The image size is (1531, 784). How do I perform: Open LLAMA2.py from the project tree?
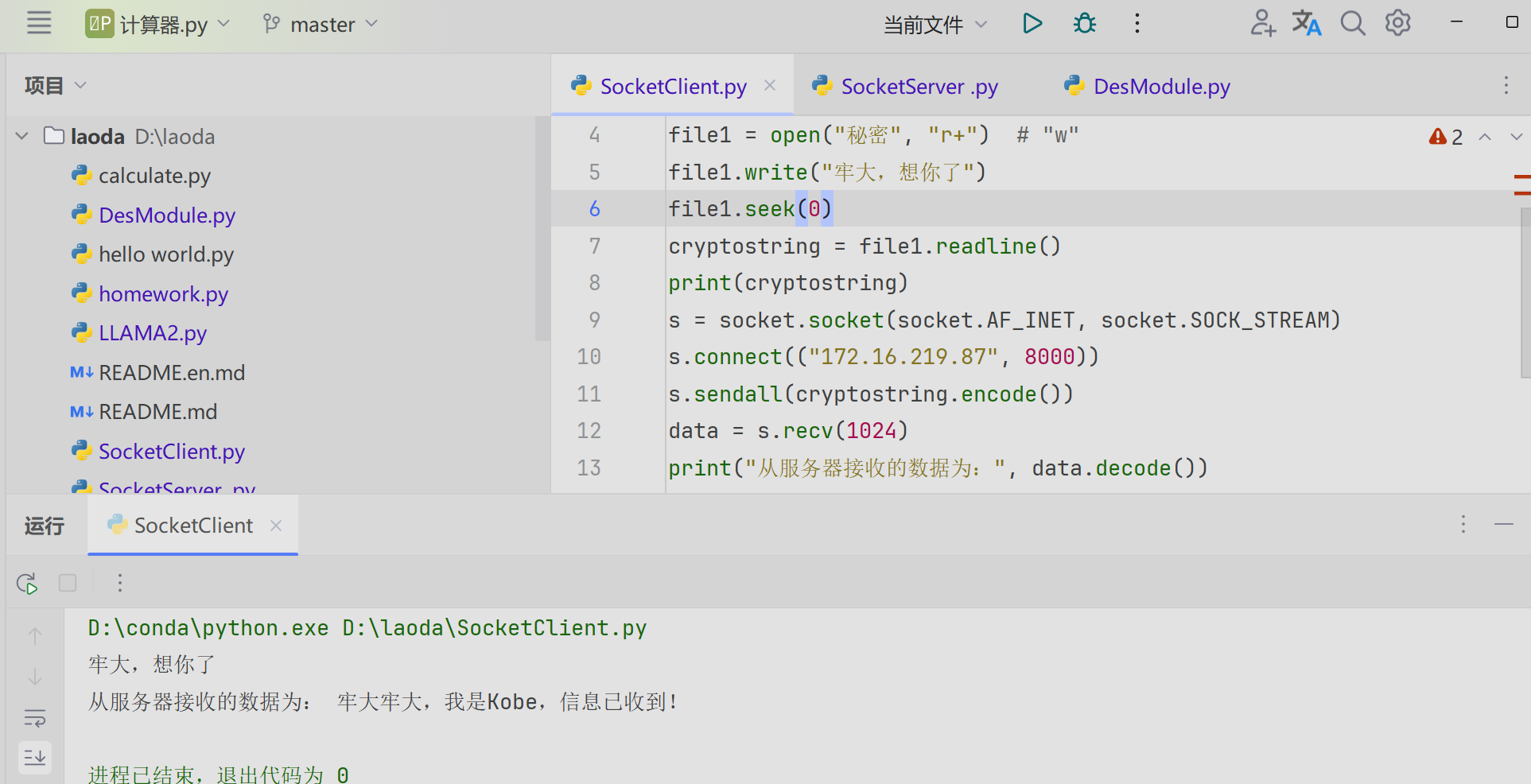(x=153, y=333)
